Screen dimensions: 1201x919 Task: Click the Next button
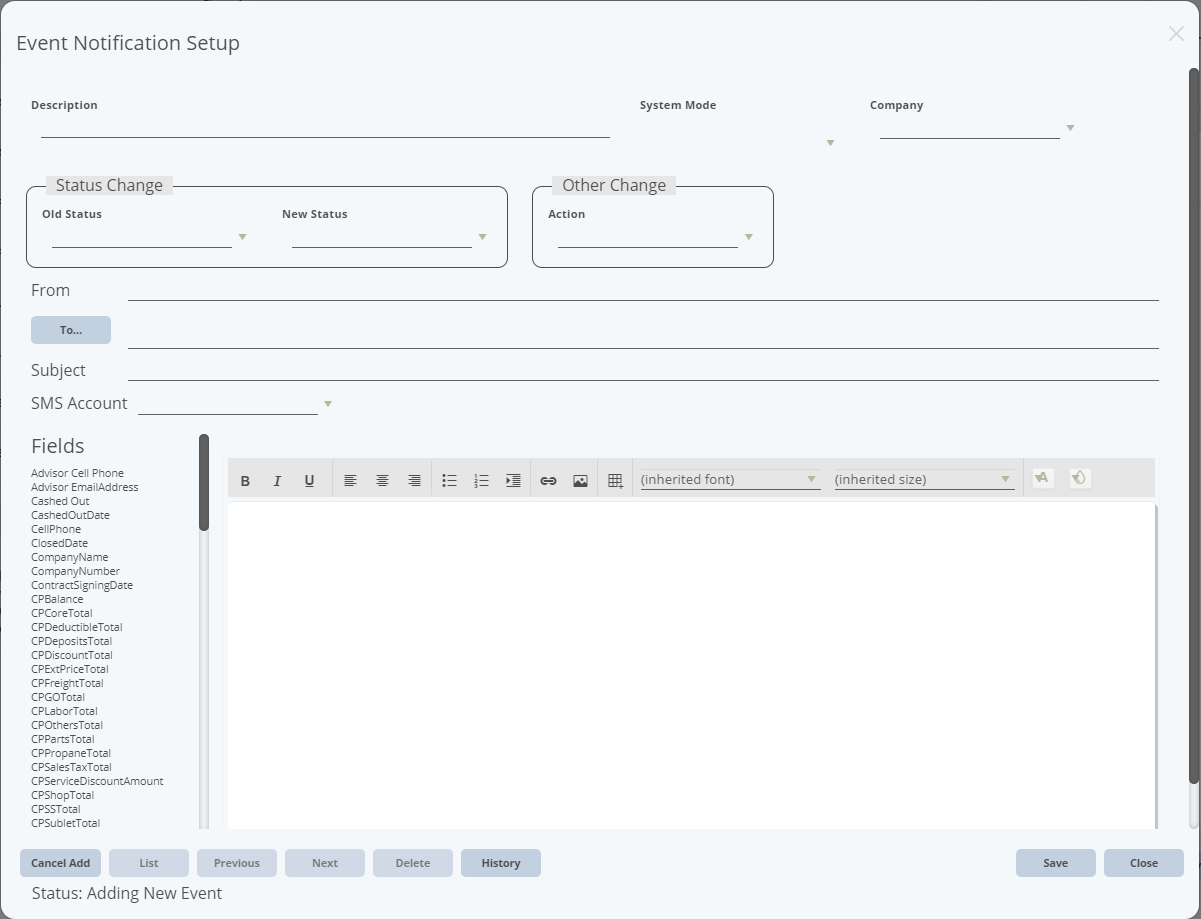coord(325,863)
